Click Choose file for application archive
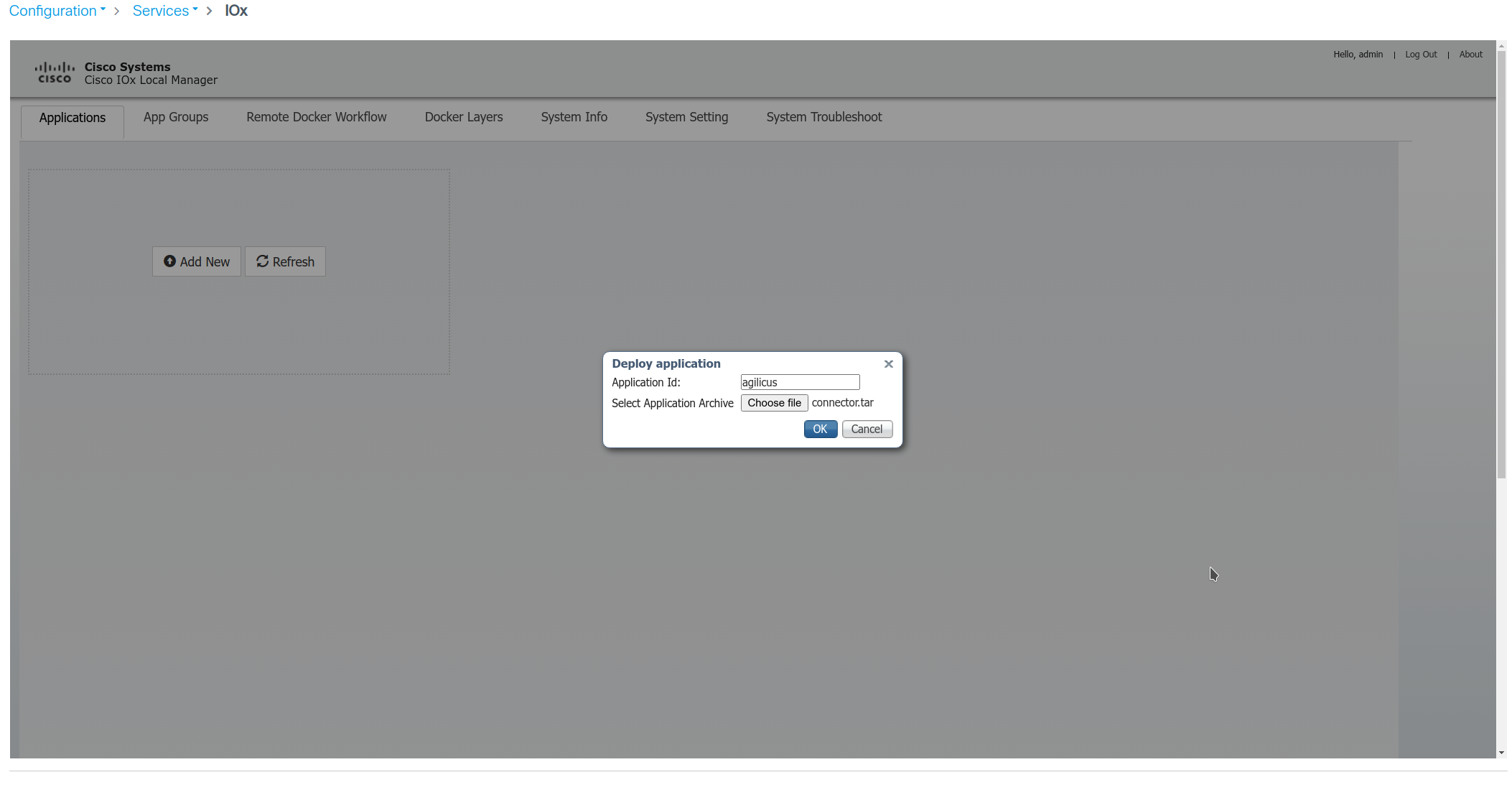 coord(775,403)
